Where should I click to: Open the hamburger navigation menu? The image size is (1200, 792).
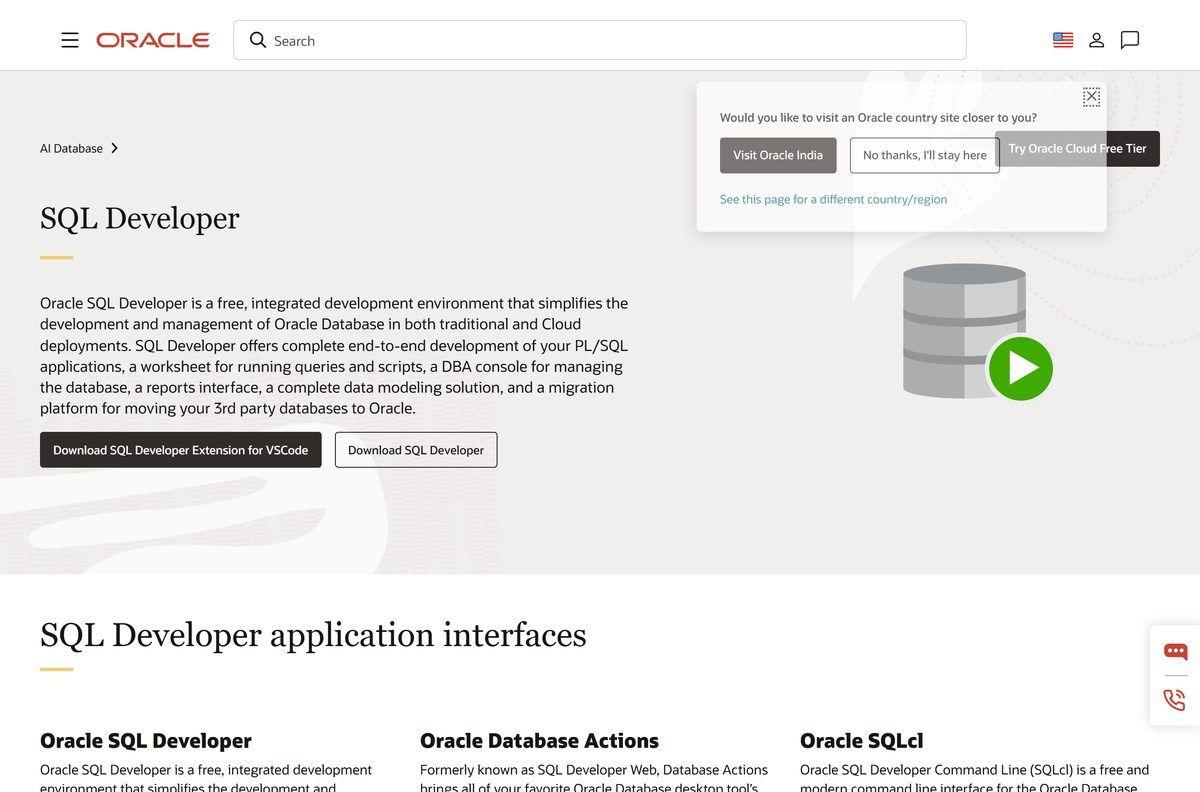click(70, 40)
